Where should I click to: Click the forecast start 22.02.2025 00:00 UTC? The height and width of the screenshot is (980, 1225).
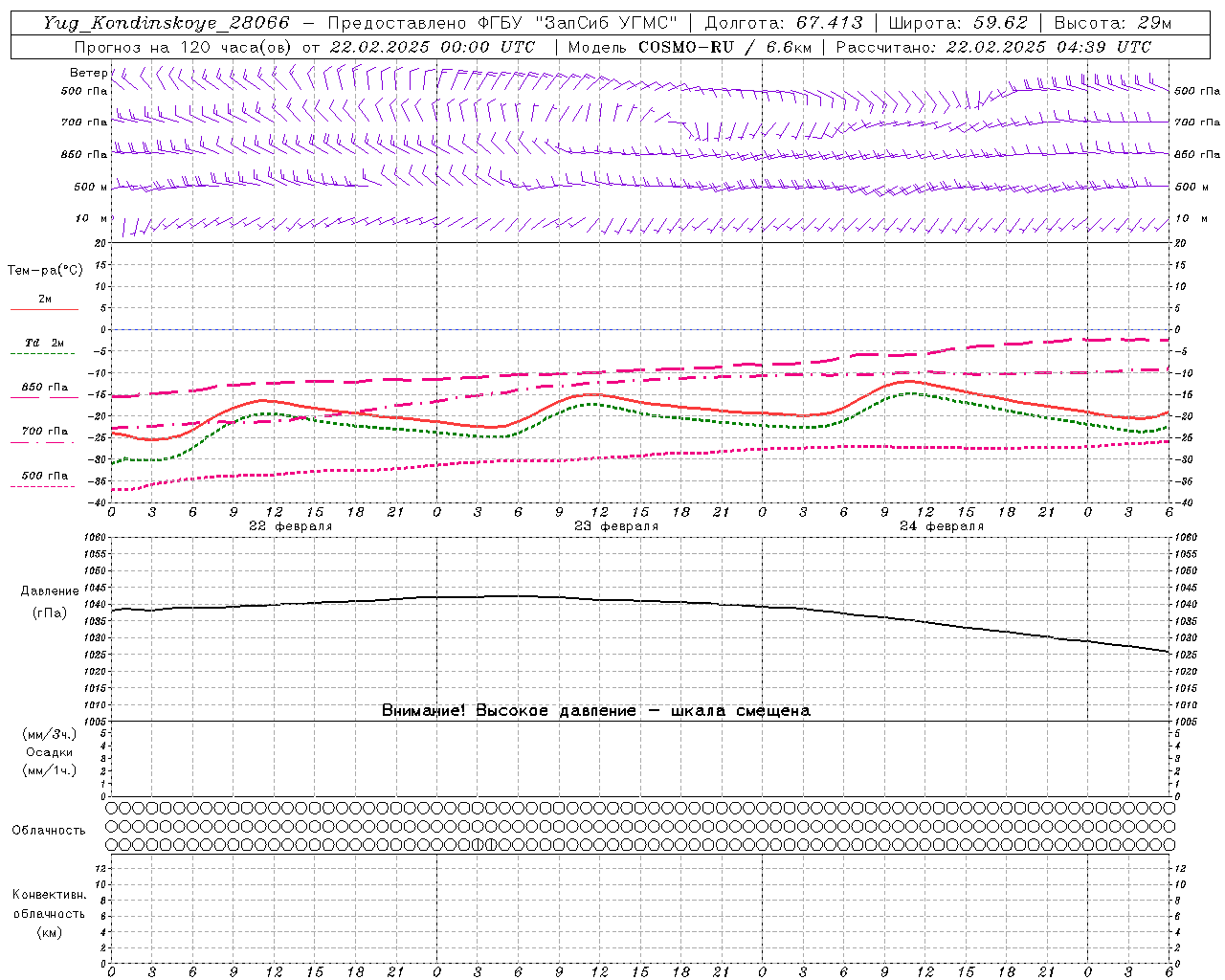coord(432,47)
